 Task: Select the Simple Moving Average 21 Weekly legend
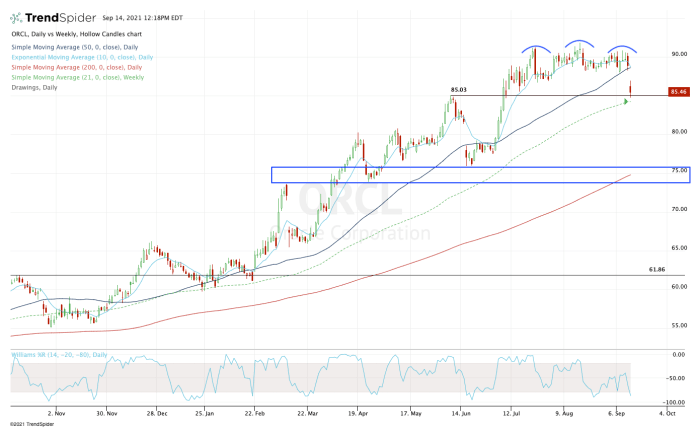pyautogui.click(x=78, y=77)
